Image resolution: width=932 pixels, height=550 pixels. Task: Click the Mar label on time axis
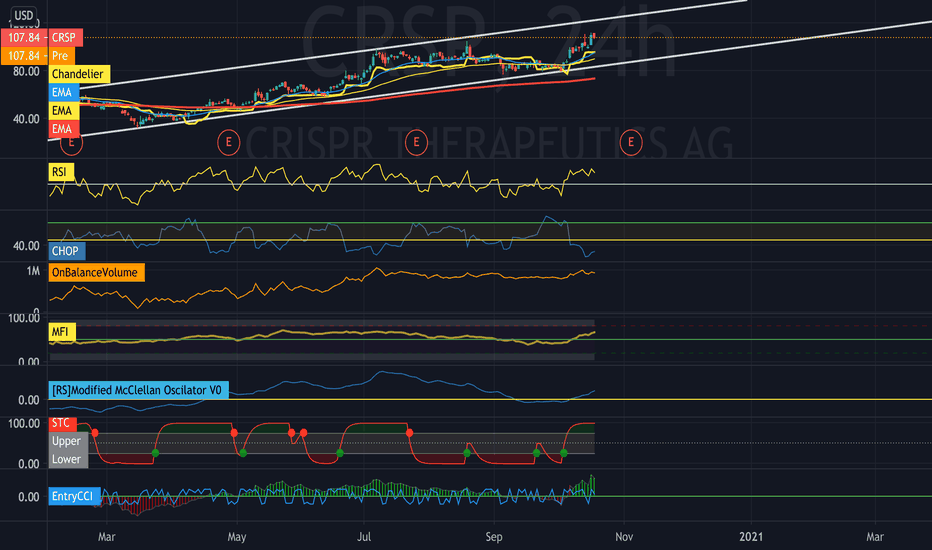[x=106, y=537]
